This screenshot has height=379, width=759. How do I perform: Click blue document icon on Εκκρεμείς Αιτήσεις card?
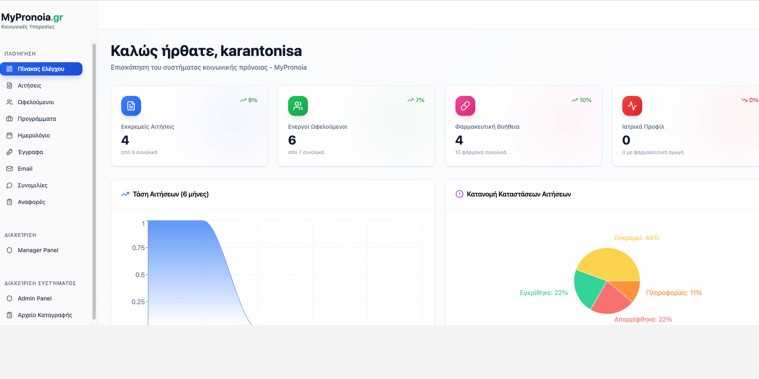pyautogui.click(x=131, y=106)
